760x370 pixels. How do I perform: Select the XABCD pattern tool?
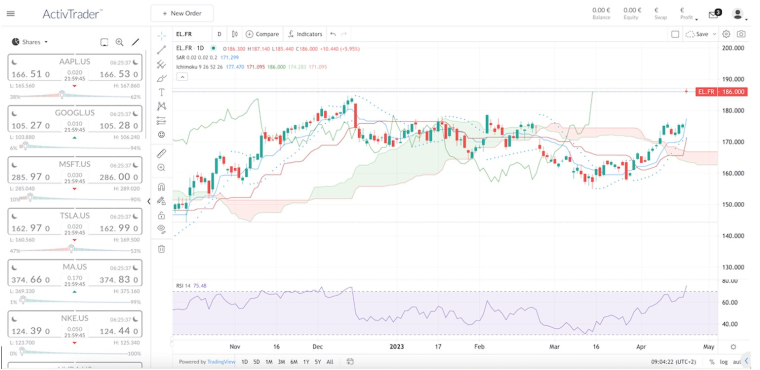[162, 106]
